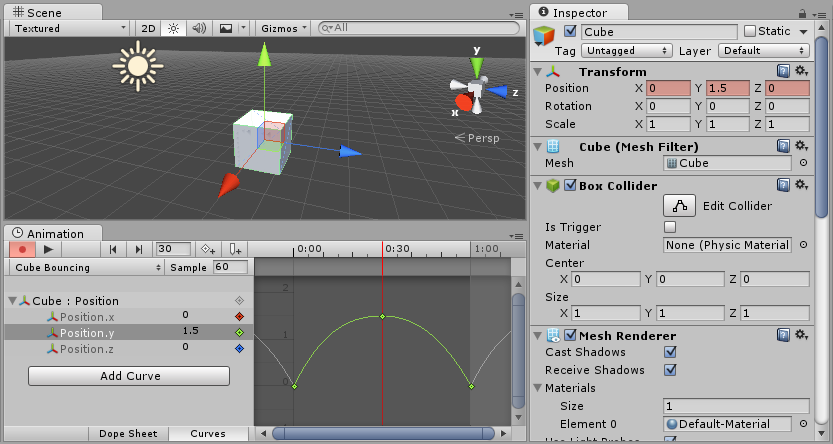Click the add animation event icon

235,249
